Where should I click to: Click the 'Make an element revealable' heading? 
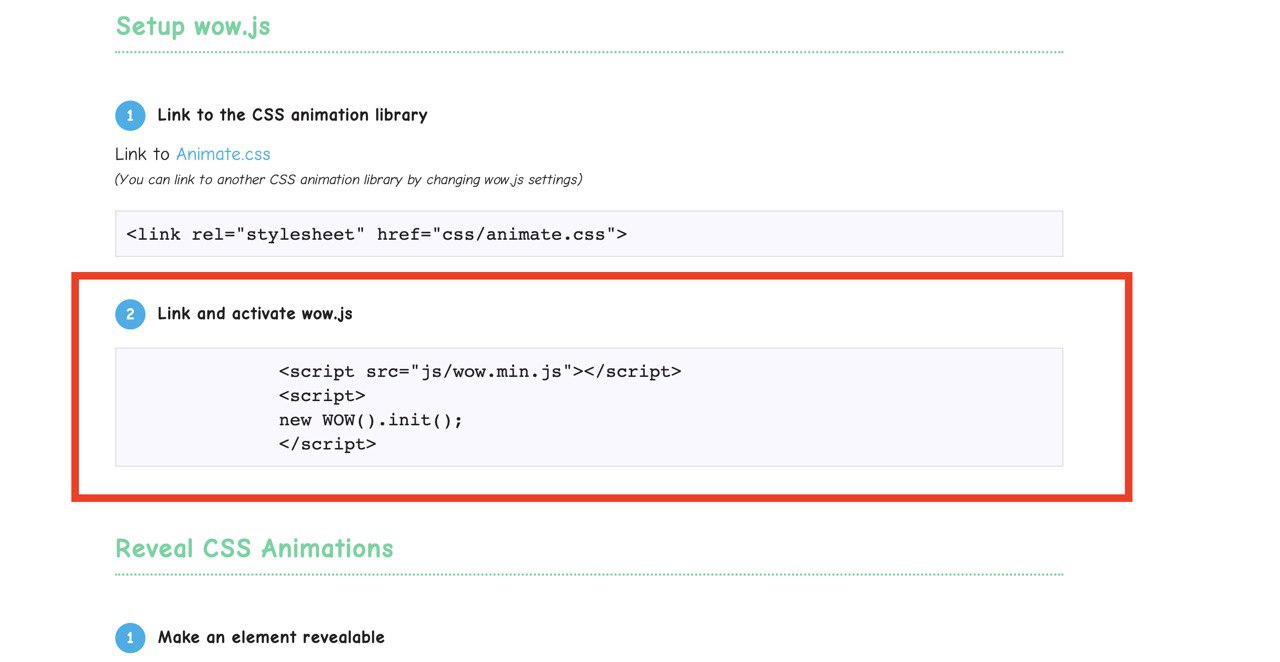[271, 637]
